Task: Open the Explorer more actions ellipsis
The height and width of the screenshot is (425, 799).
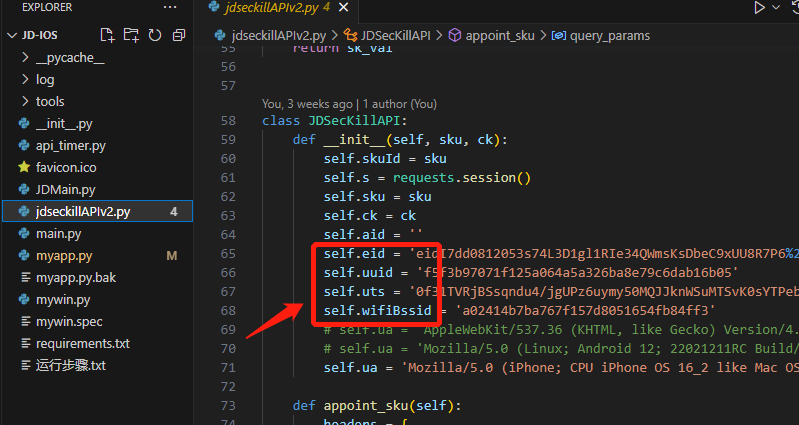Action: click(x=170, y=8)
